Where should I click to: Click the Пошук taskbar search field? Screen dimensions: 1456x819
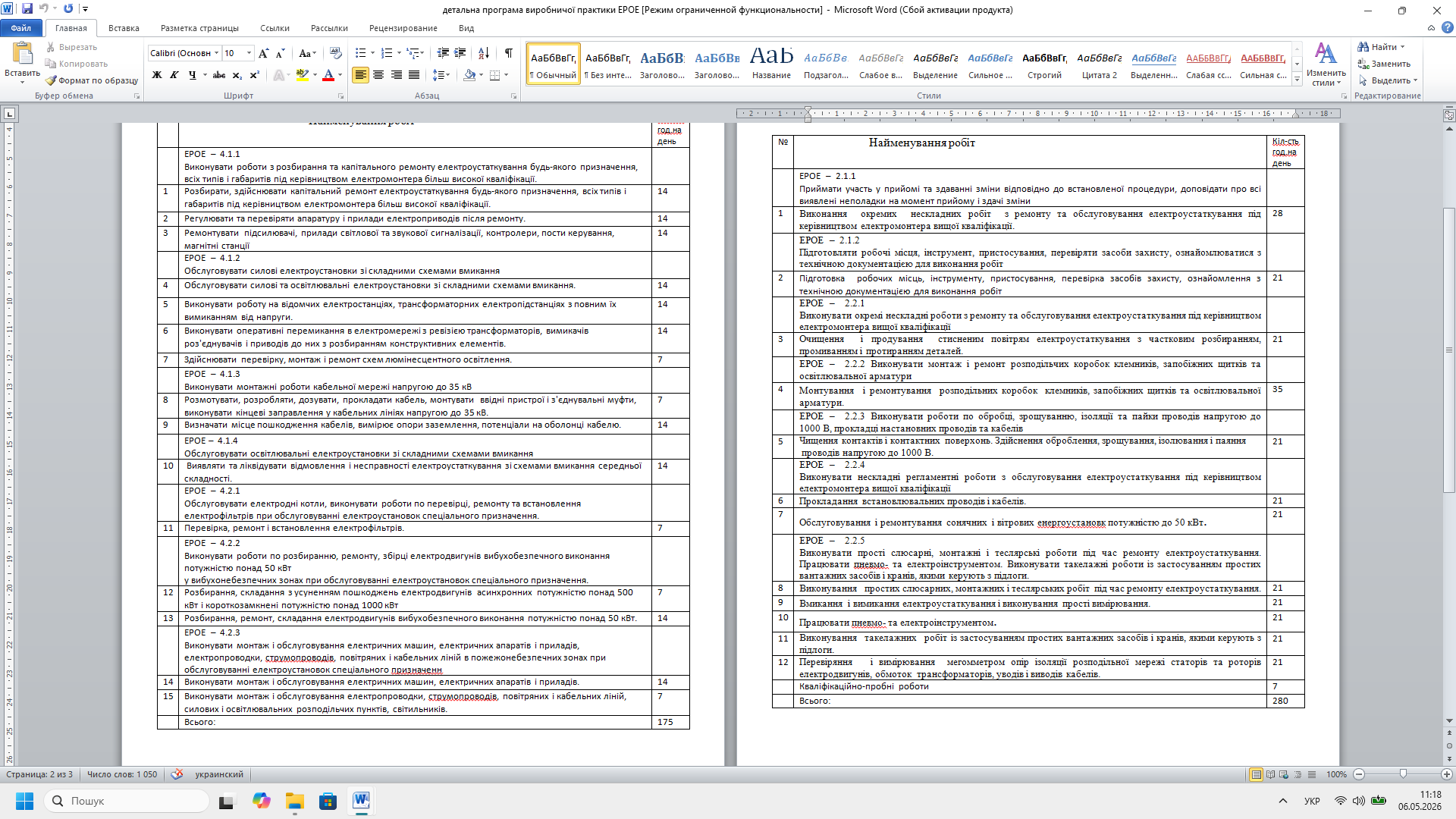tap(127, 801)
